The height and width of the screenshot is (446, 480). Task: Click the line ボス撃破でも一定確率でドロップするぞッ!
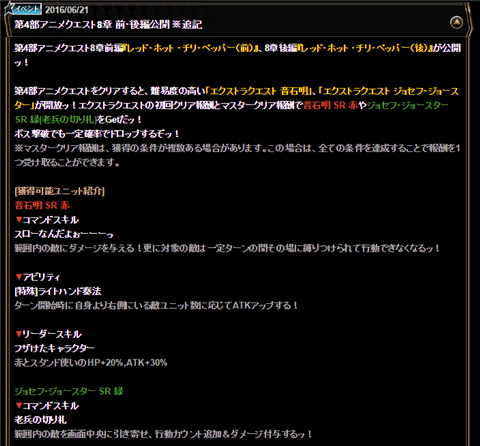pyautogui.click(x=97, y=134)
